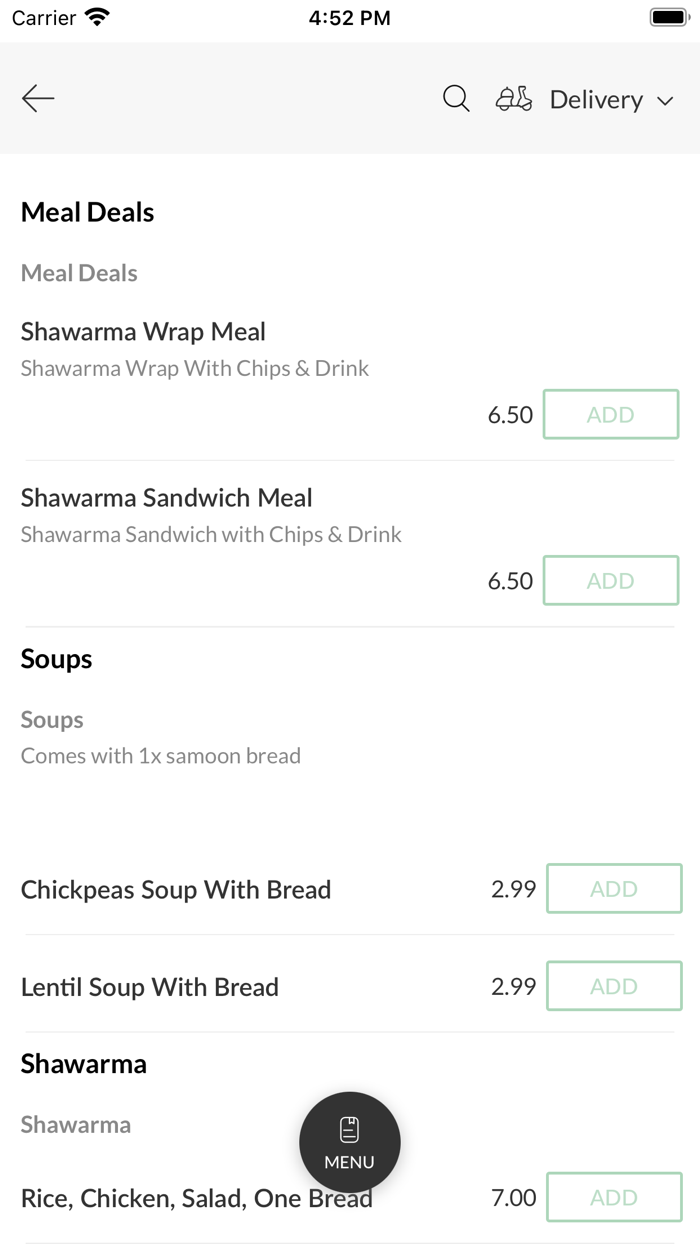Tap the battery indicator
The width and height of the screenshot is (700, 1244).
pos(669,16)
